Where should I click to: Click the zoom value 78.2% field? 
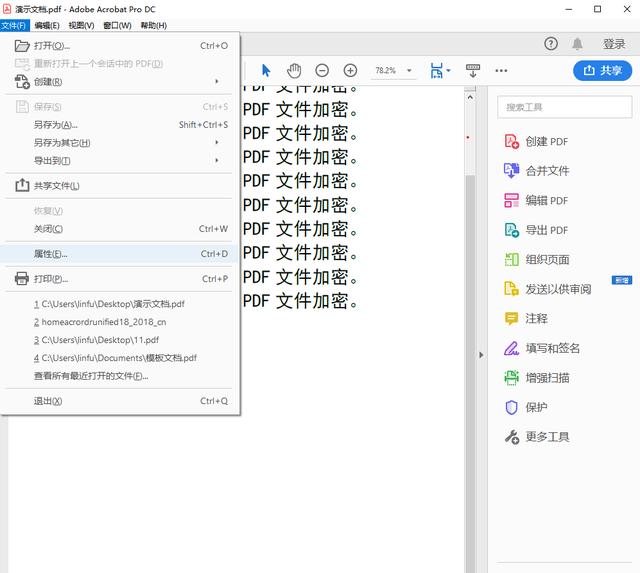pos(386,71)
